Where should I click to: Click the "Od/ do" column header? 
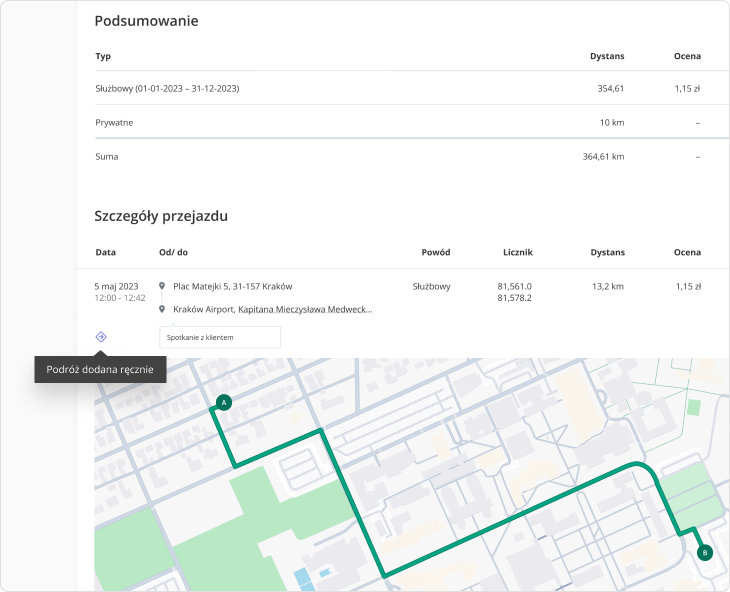click(x=173, y=252)
